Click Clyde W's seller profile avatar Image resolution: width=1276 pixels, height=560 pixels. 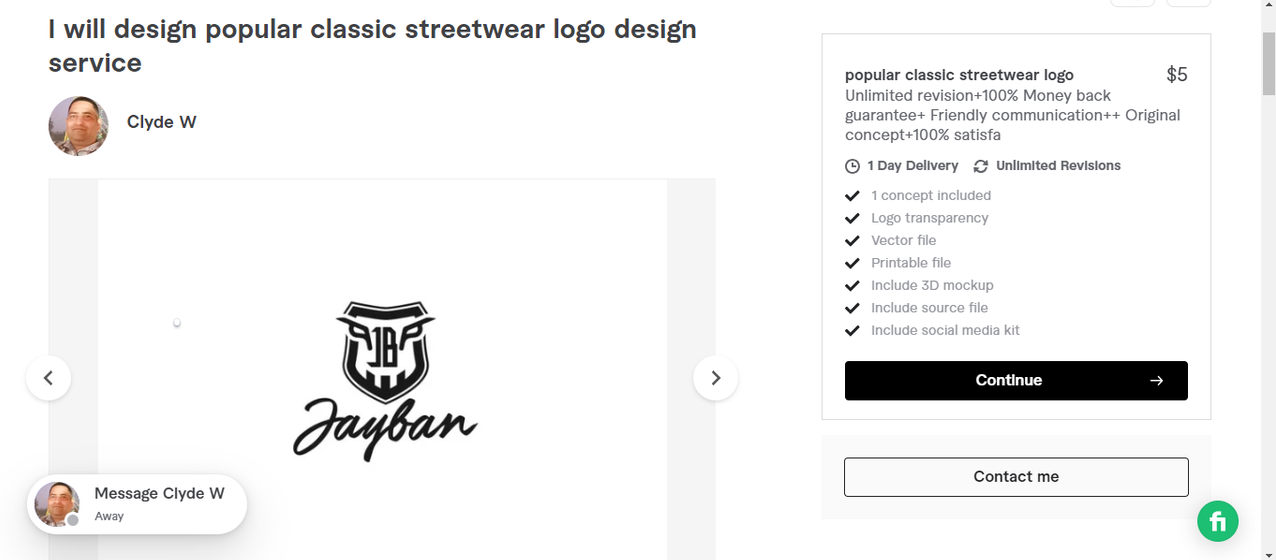(78, 126)
